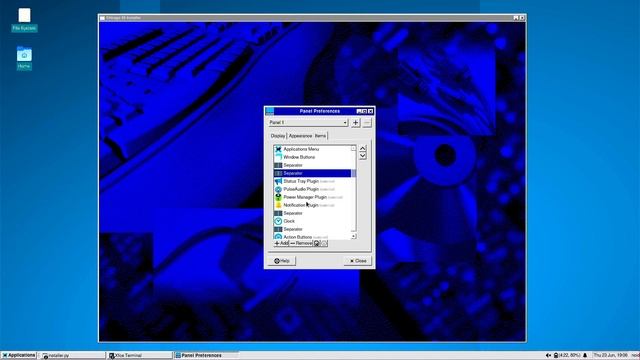Open the Panel 1 dropdown selector
Image resolution: width=640 pixels, height=360 pixels.
[x=308, y=122]
